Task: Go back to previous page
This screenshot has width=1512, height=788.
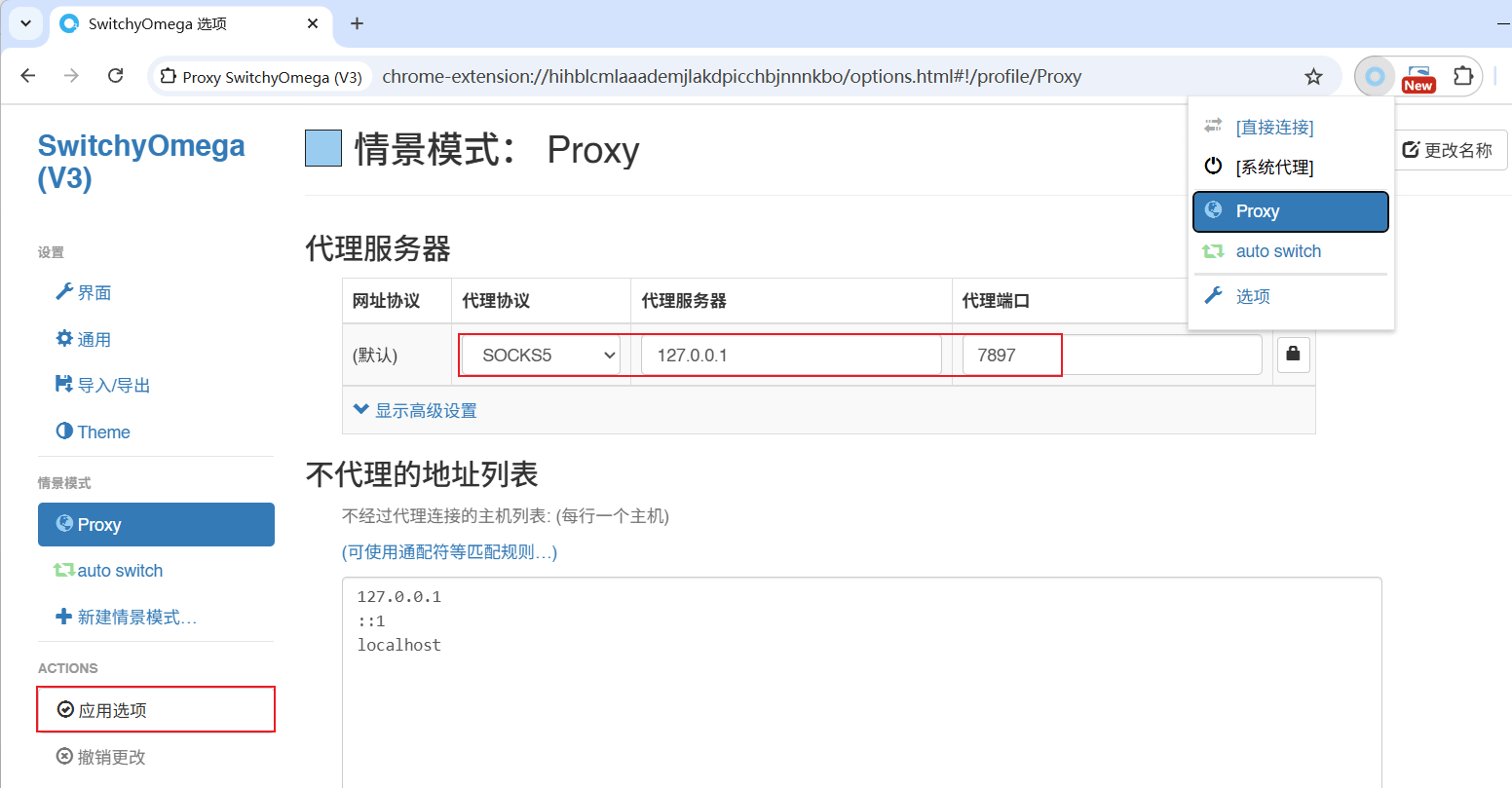Action: click(28, 76)
